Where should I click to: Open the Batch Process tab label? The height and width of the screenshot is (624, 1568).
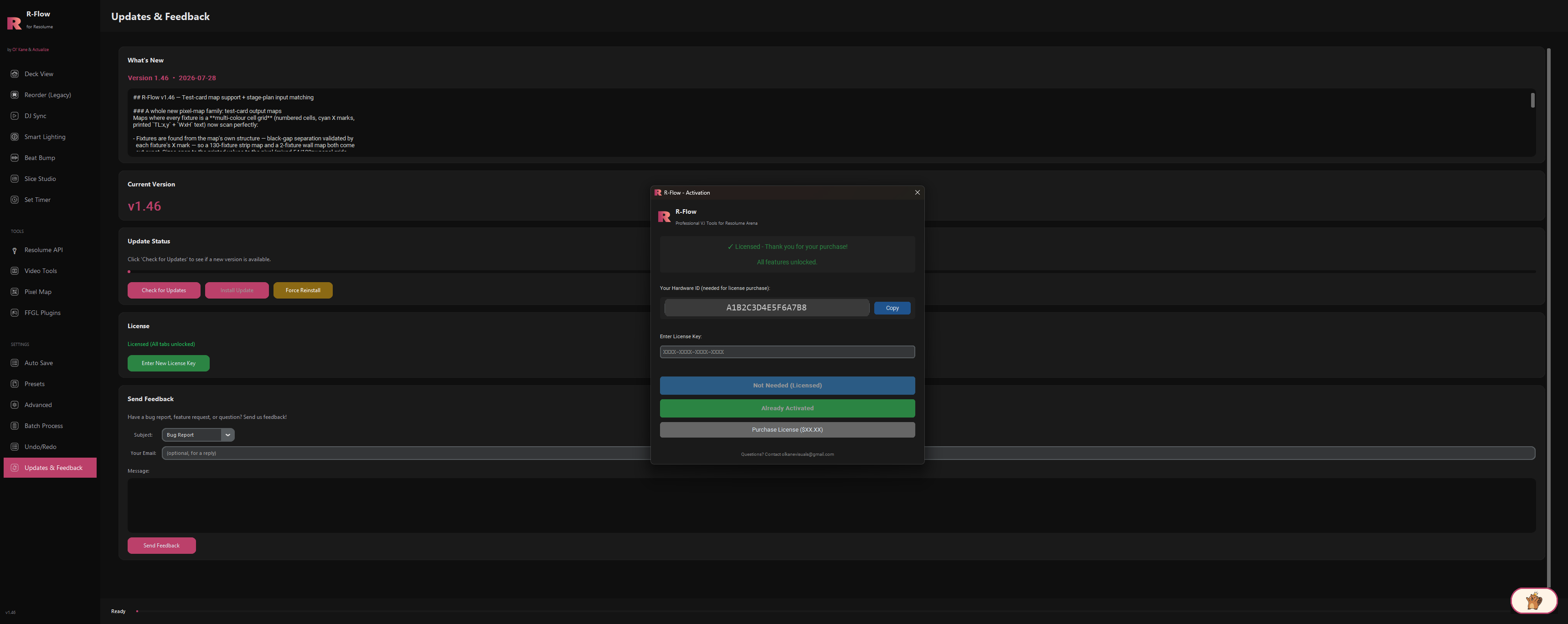pyautogui.click(x=44, y=426)
